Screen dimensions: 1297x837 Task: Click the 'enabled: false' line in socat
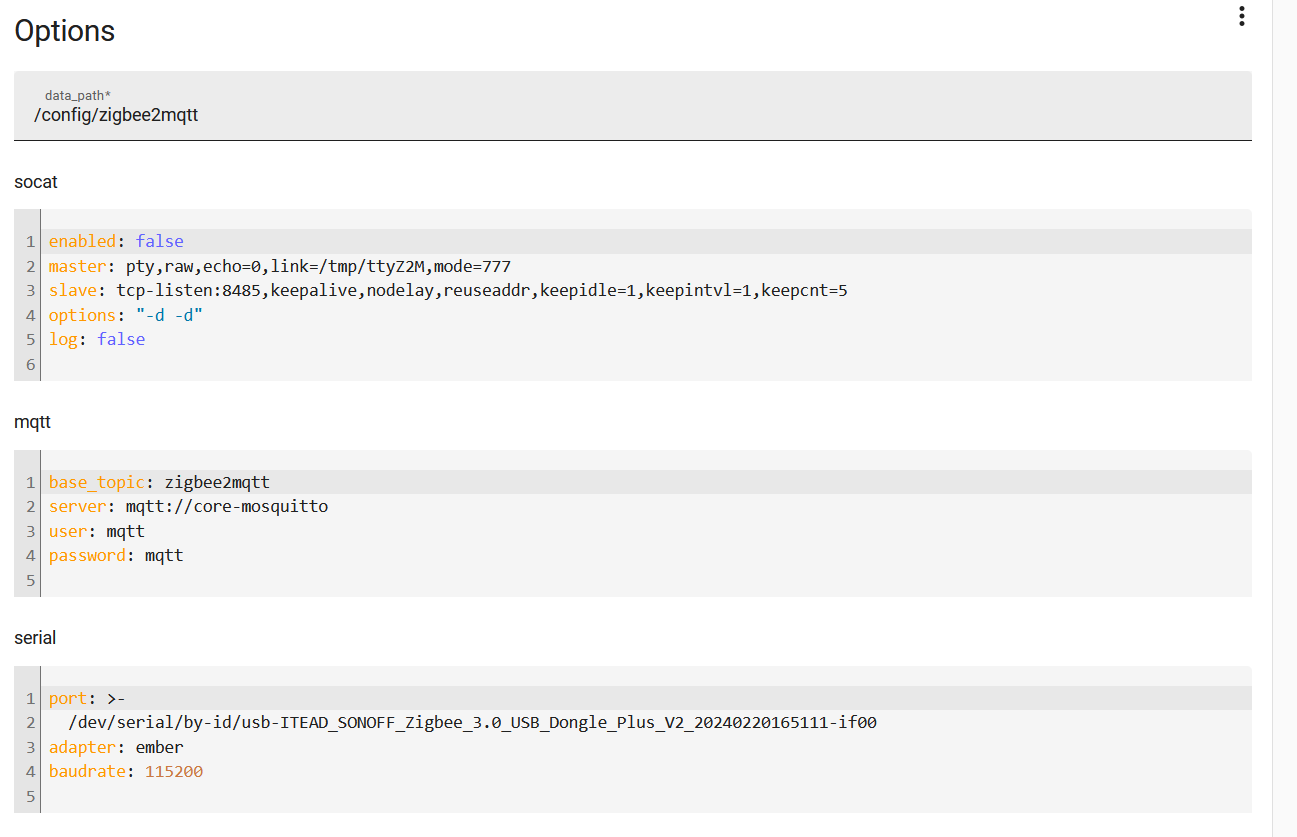116,241
